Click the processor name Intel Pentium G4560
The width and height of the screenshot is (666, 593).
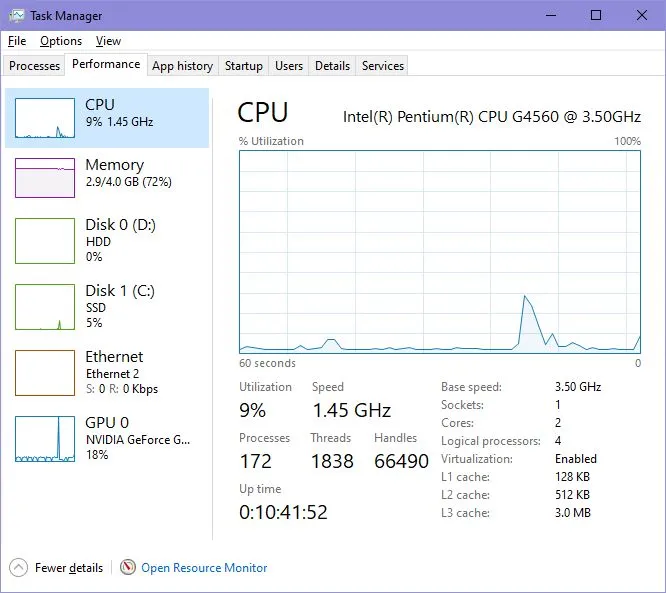pos(492,117)
